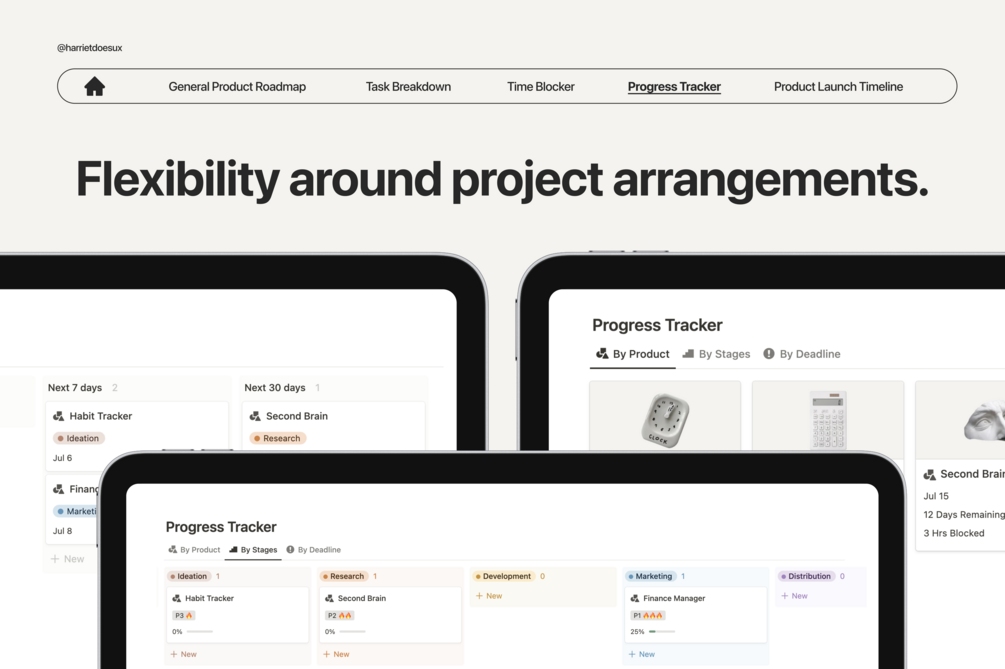Click the By Deadline alert icon in right tablet
1005x669 pixels.
[x=769, y=354]
